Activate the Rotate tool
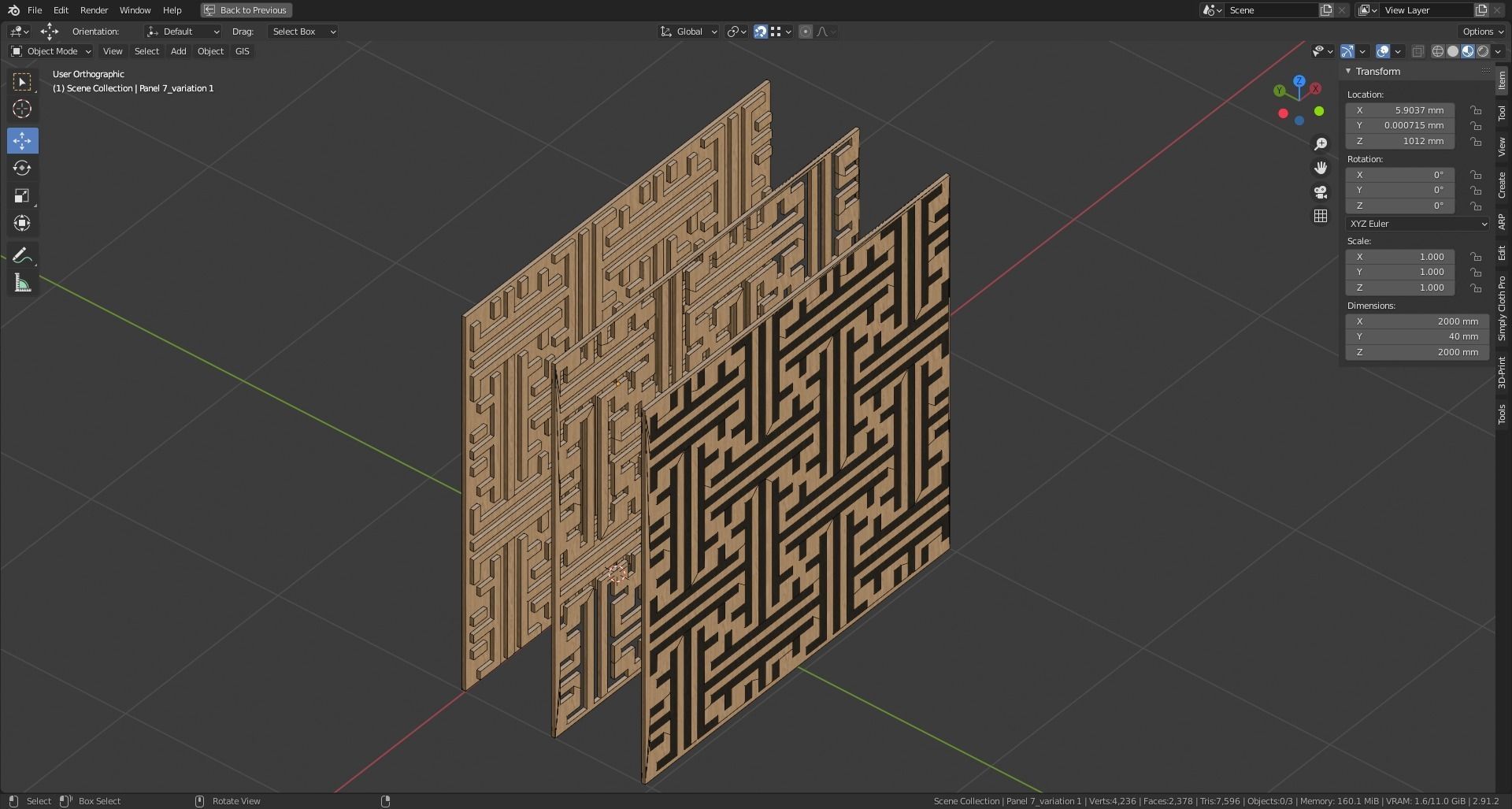Screen dimensions: 1512x809 pyautogui.click(x=22, y=168)
